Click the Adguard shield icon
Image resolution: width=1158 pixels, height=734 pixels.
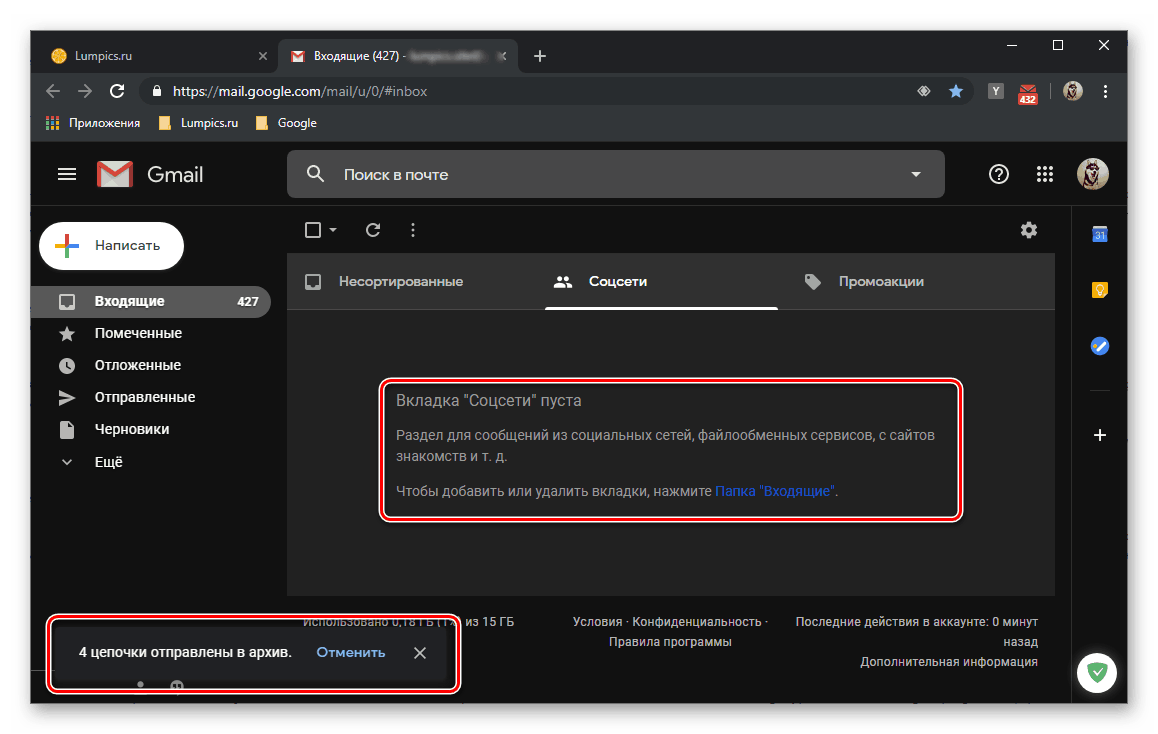(x=1097, y=673)
